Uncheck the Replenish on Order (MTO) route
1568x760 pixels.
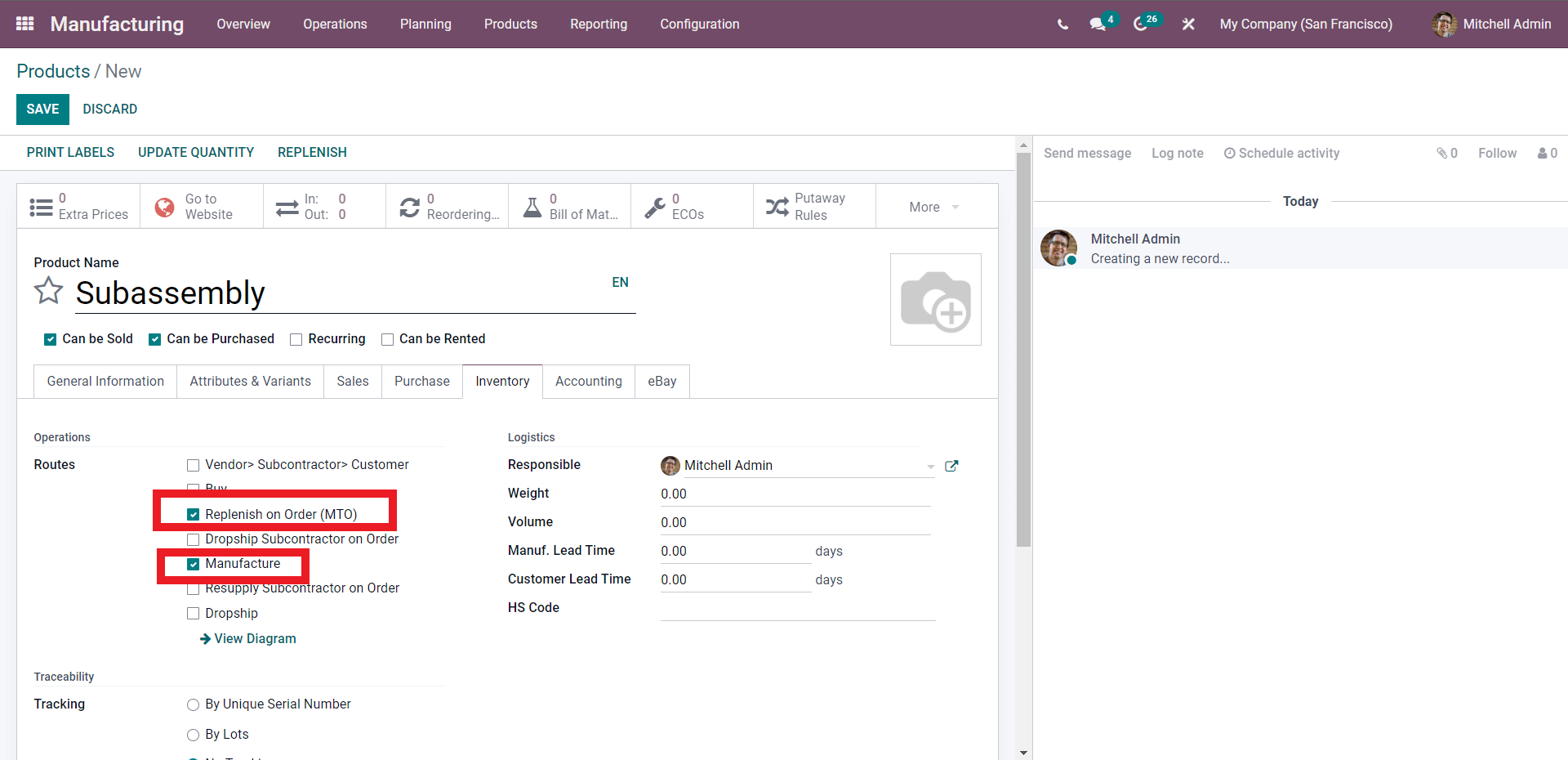tap(194, 515)
